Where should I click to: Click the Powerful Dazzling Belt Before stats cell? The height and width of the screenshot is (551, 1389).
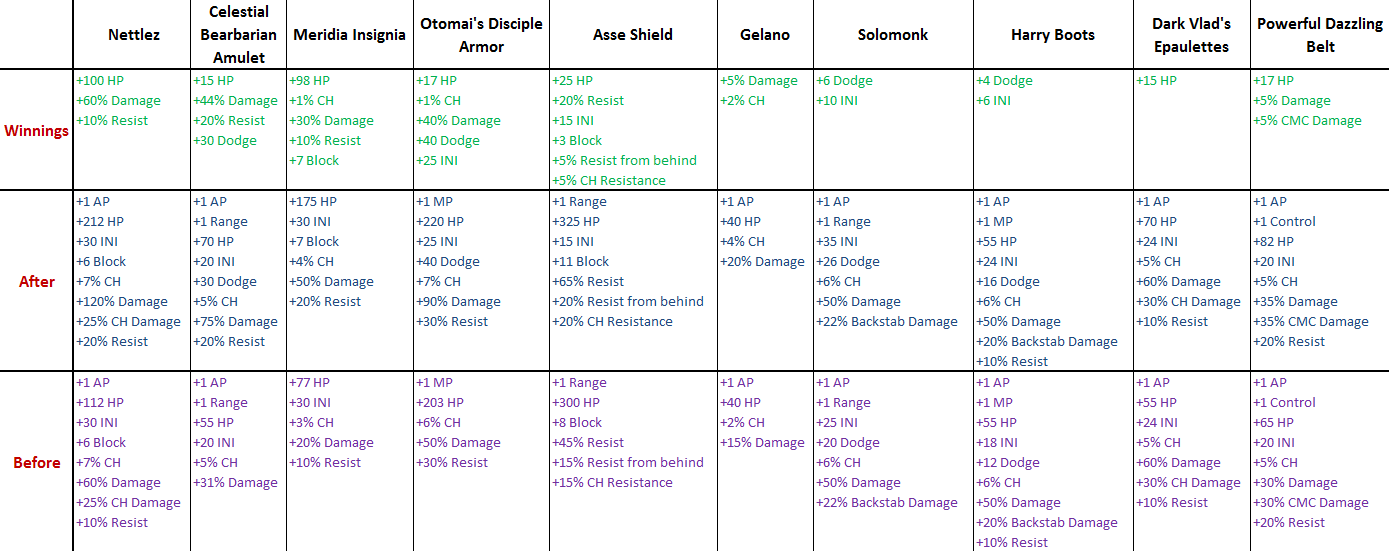1319,461
